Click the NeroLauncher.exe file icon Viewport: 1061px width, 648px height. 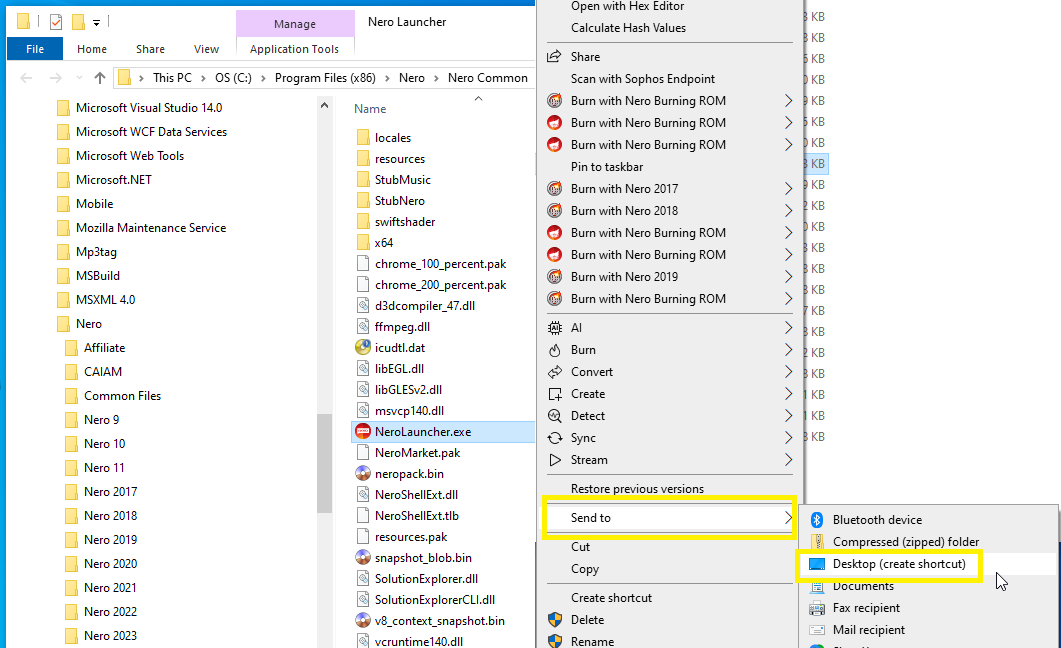pyautogui.click(x=363, y=432)
